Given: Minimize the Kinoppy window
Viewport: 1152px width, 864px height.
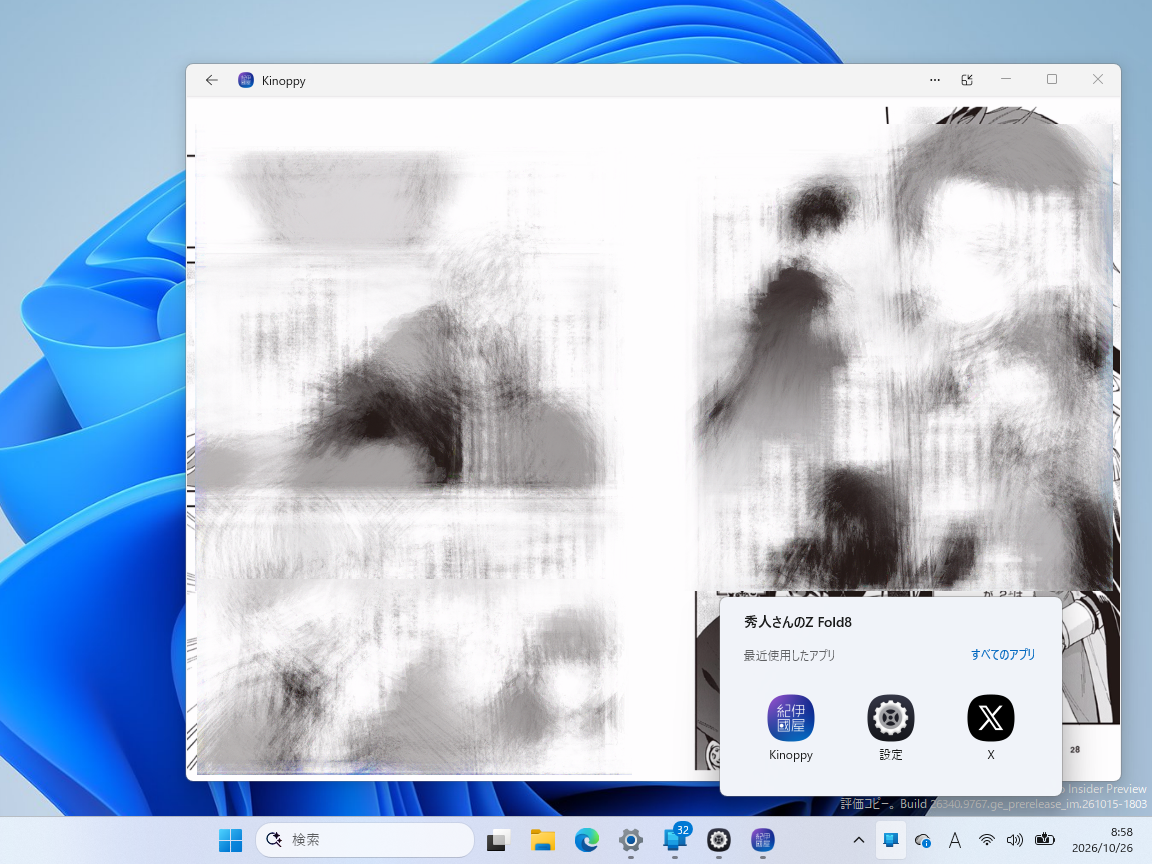Looking at the screenshot, I should click(1006, 79).
